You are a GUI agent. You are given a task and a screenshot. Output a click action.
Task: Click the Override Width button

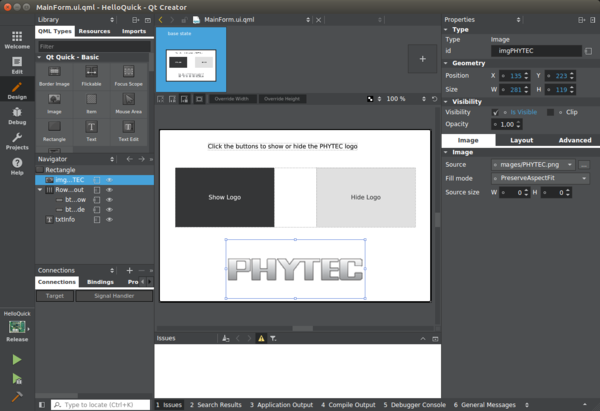(x=232, y=99)
